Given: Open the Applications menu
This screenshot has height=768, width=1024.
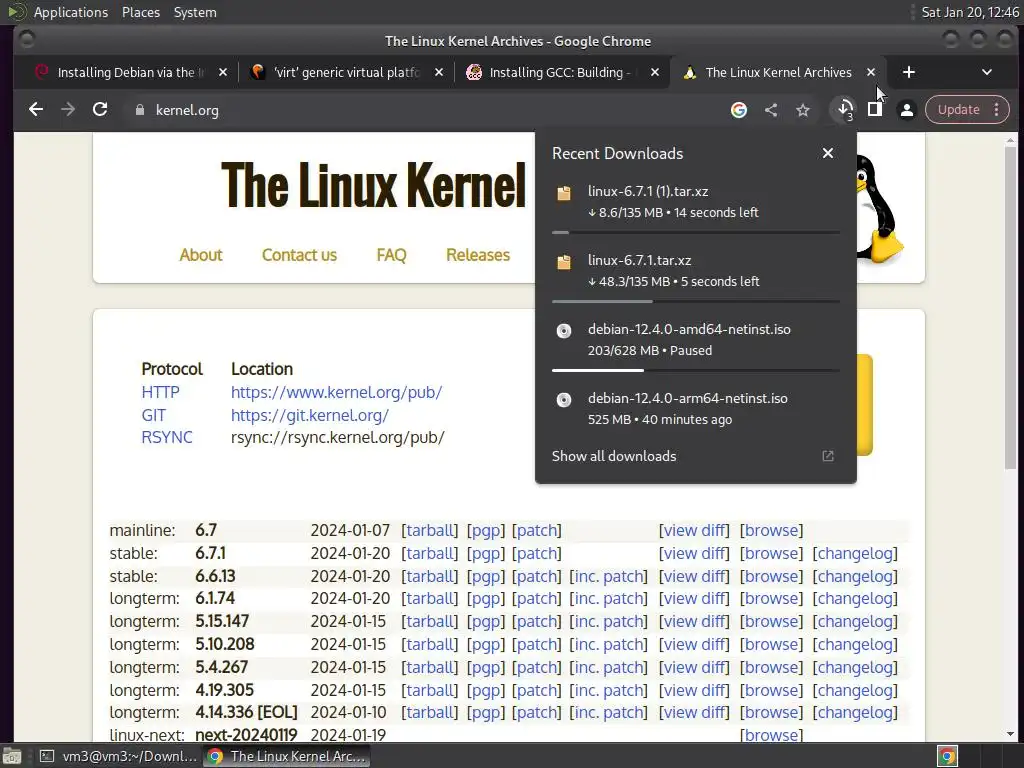Looking at the screenshot, I should coord(71,12).
